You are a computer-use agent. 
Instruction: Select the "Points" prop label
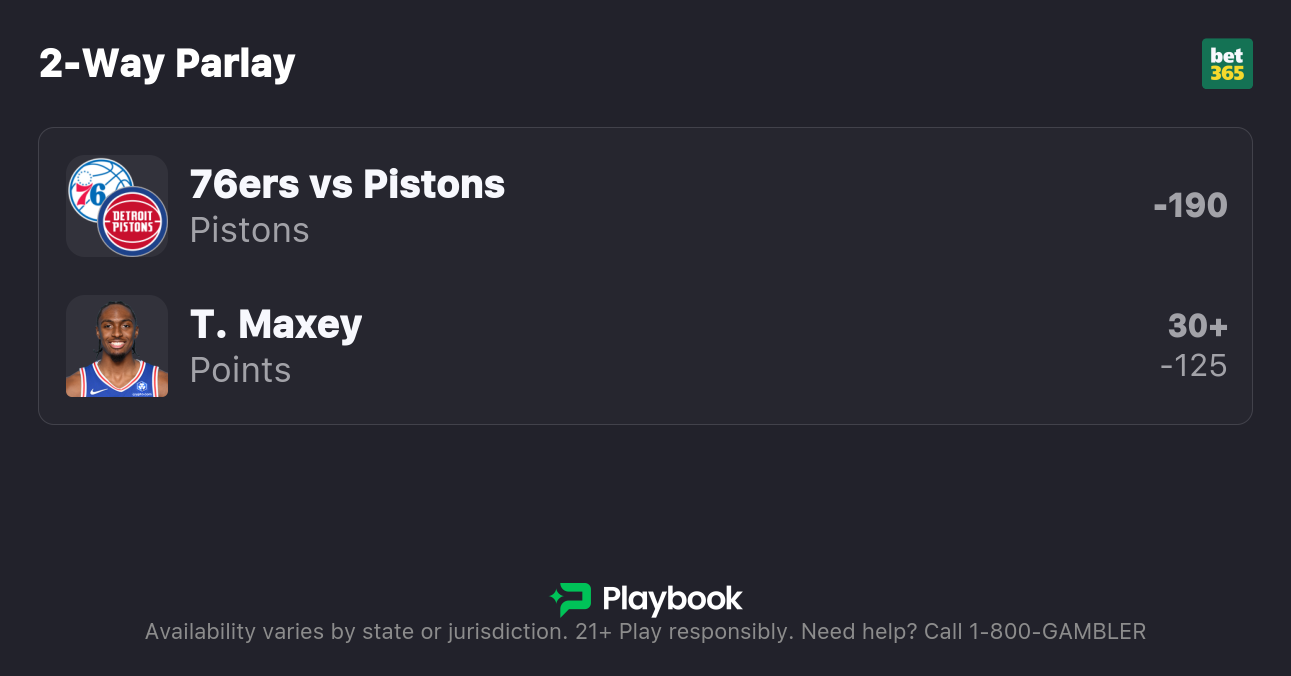[240, 370]
